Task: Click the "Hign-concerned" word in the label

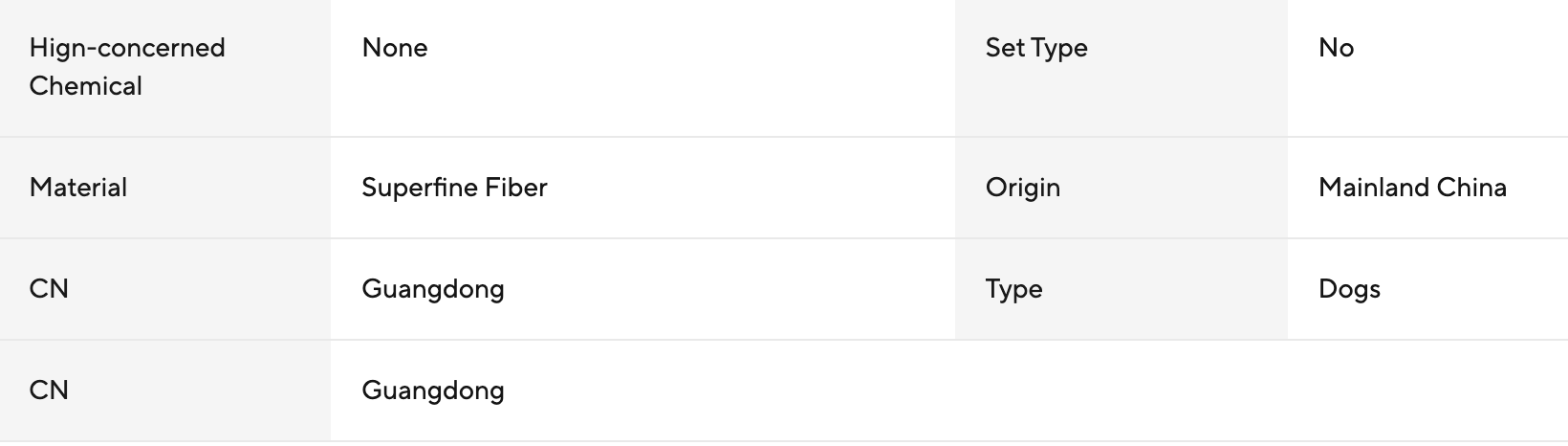Action: click(x=127, y=48)
